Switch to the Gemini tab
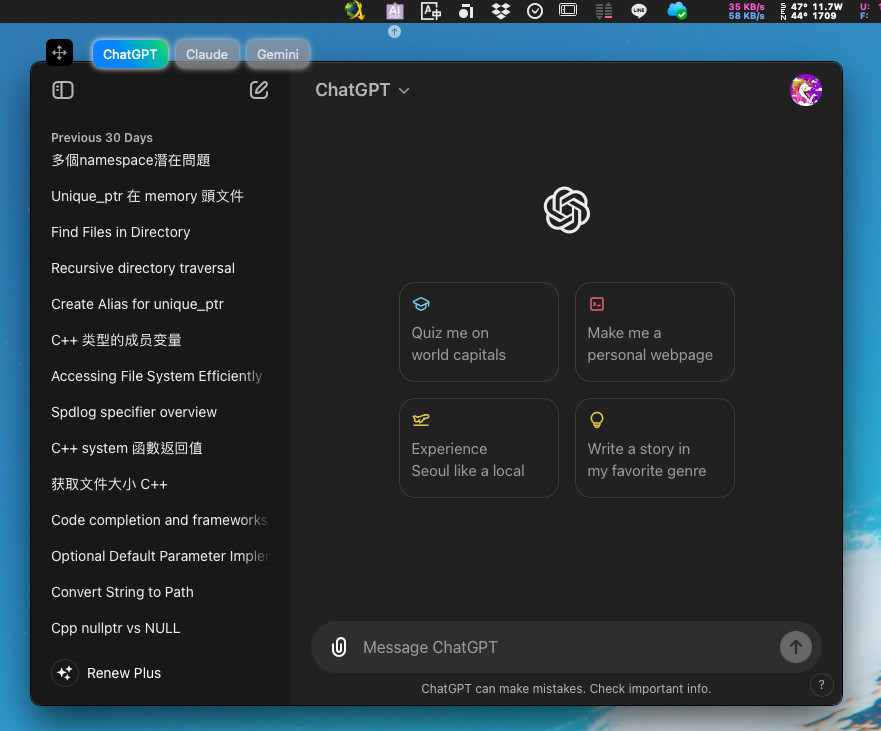Image resolution: width=881 pixels, height=731 pixels. [x=278, y=55]
